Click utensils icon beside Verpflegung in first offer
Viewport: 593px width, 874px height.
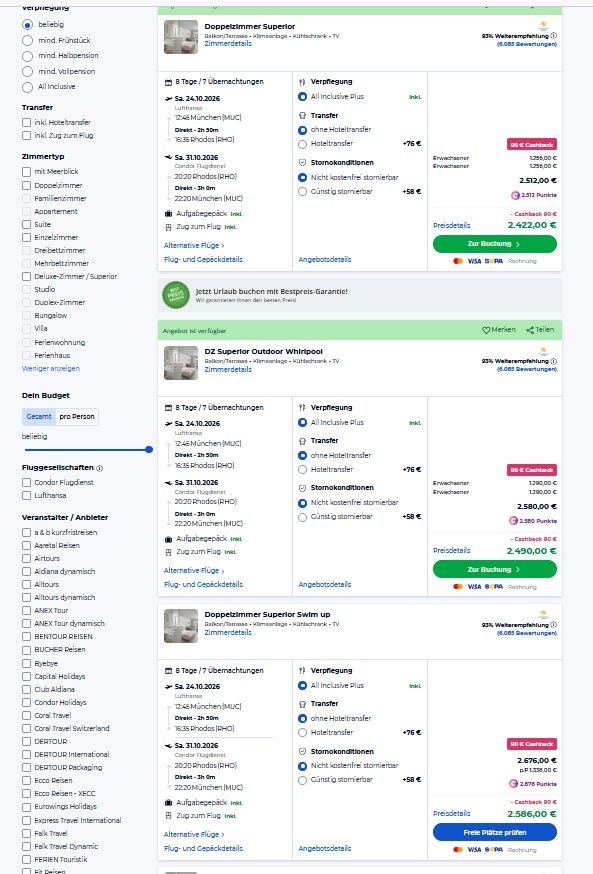pos(302,81)
